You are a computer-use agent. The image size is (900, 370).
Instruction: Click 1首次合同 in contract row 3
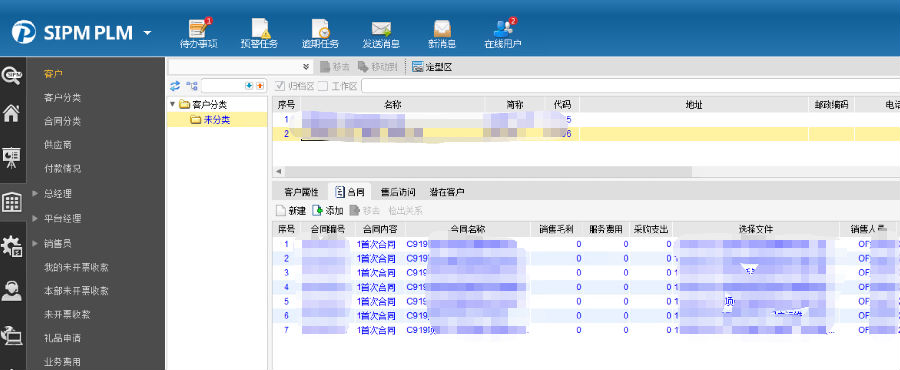coord(376,272)
